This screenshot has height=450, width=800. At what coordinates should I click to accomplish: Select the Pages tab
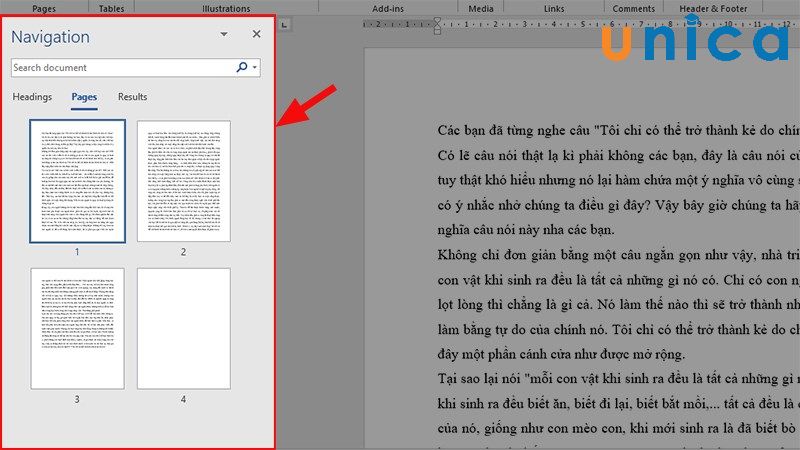pyautogui.click(x=84, y=97)
